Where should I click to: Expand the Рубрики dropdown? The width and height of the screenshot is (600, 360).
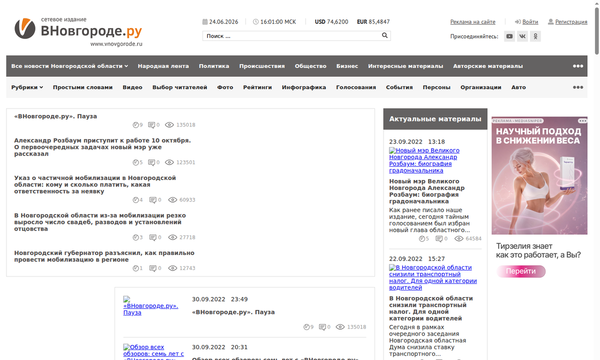click(x=27, y=87)
